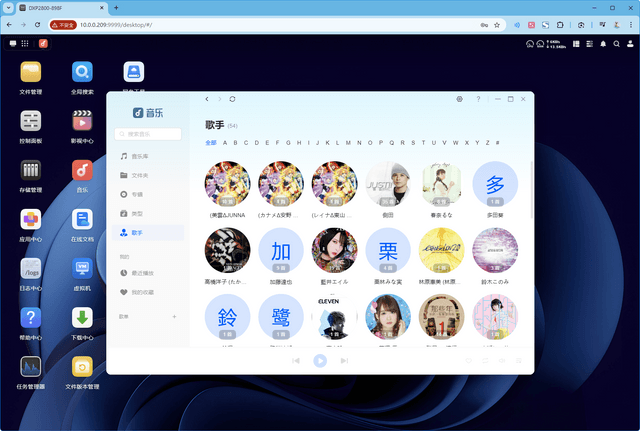
Task: Open music app settings gear
Action: [x=460, y=99]
